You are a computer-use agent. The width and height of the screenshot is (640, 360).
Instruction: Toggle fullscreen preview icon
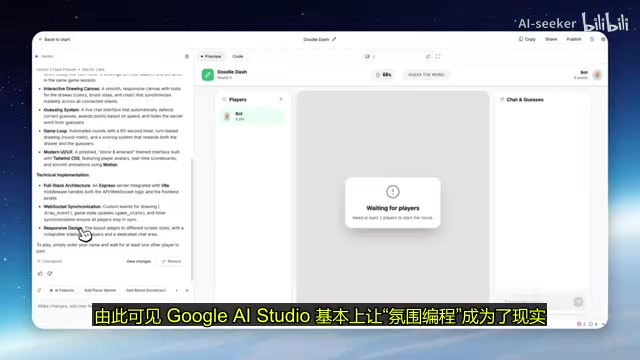pos(438,56)
